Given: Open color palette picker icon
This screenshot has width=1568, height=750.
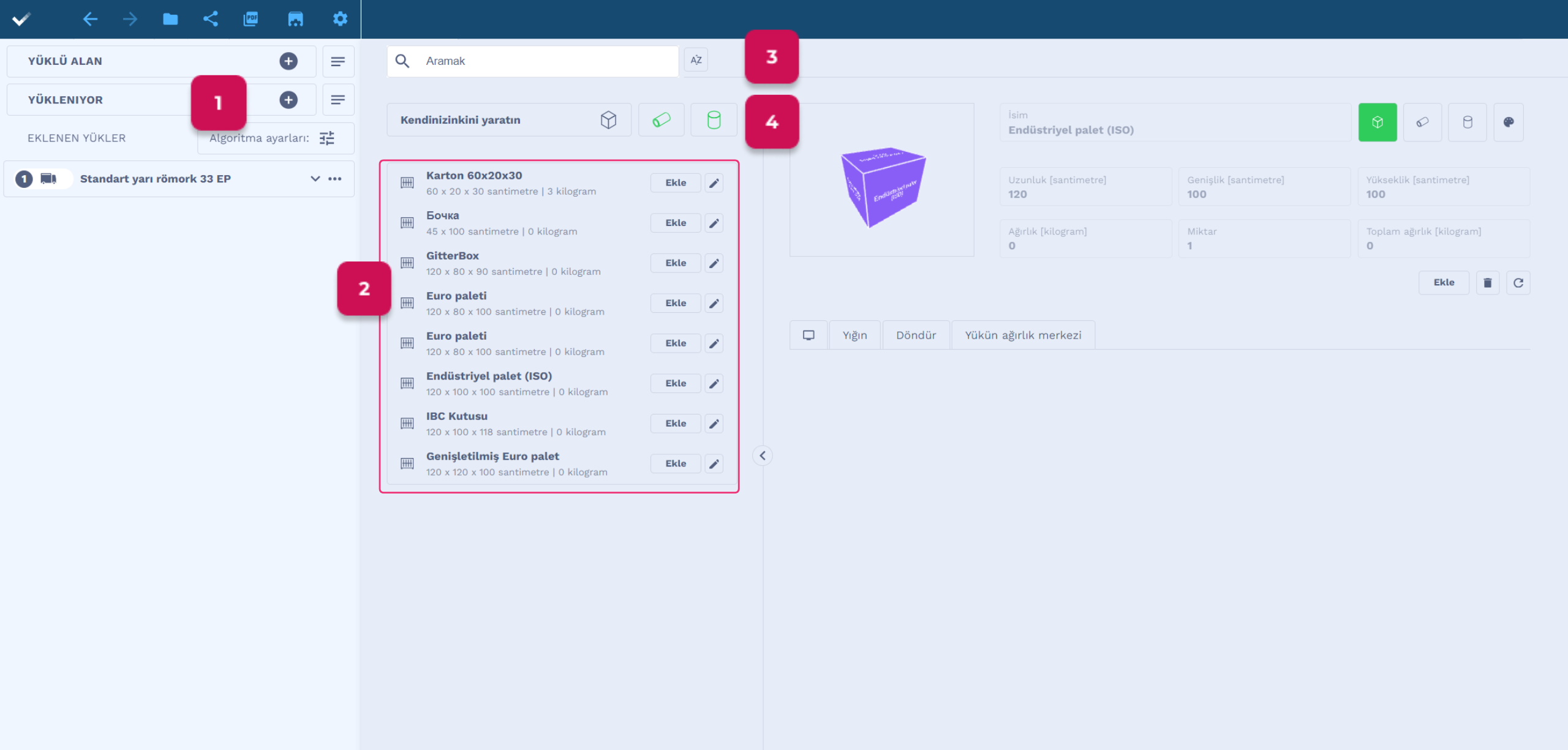Looking at the screenshot, I should [x=1508, y=122].
